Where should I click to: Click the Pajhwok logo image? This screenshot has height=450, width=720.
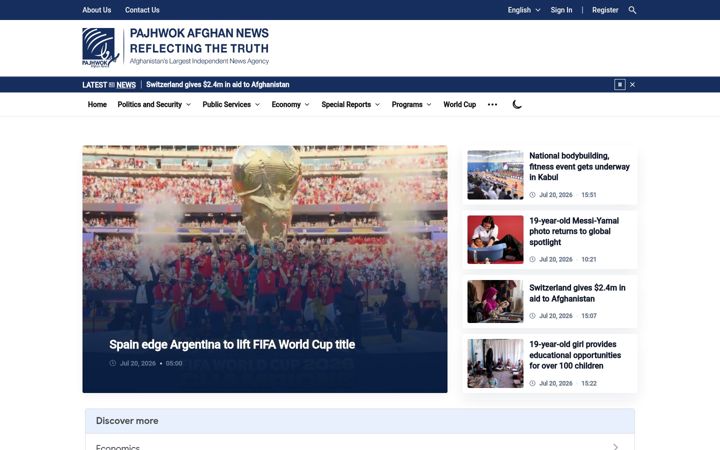point(101,48)
